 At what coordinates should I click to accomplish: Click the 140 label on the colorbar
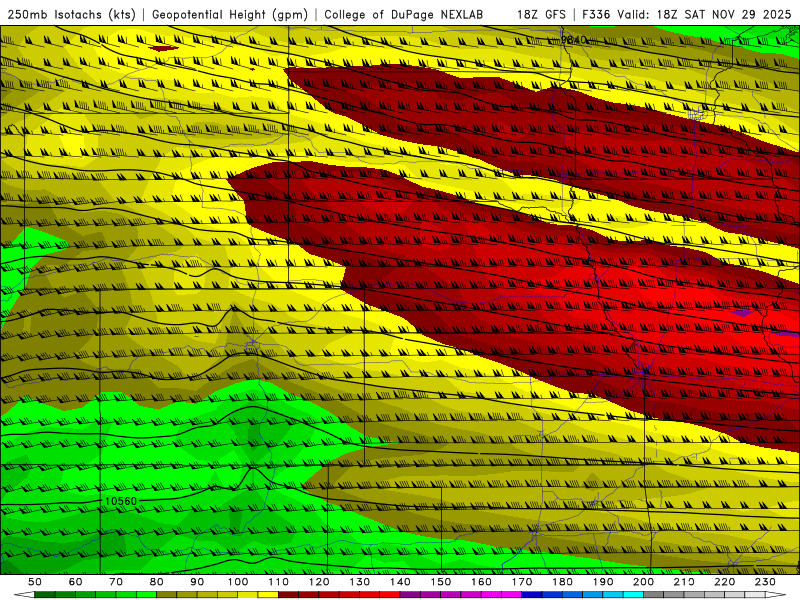401,582
